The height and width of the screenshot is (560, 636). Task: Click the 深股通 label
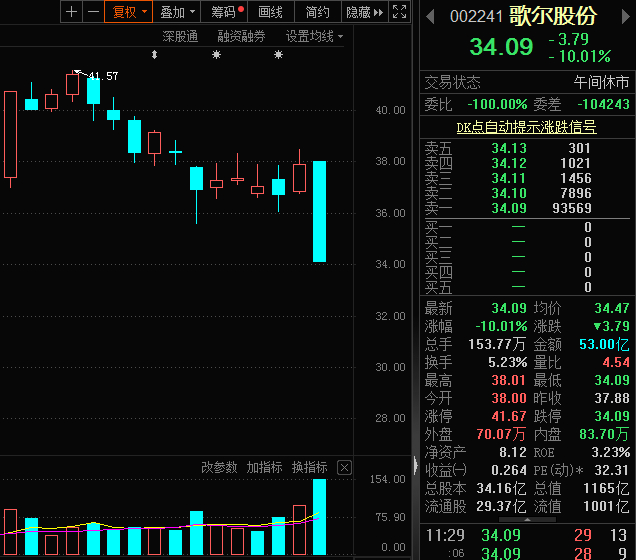click(x=180, y=36)
